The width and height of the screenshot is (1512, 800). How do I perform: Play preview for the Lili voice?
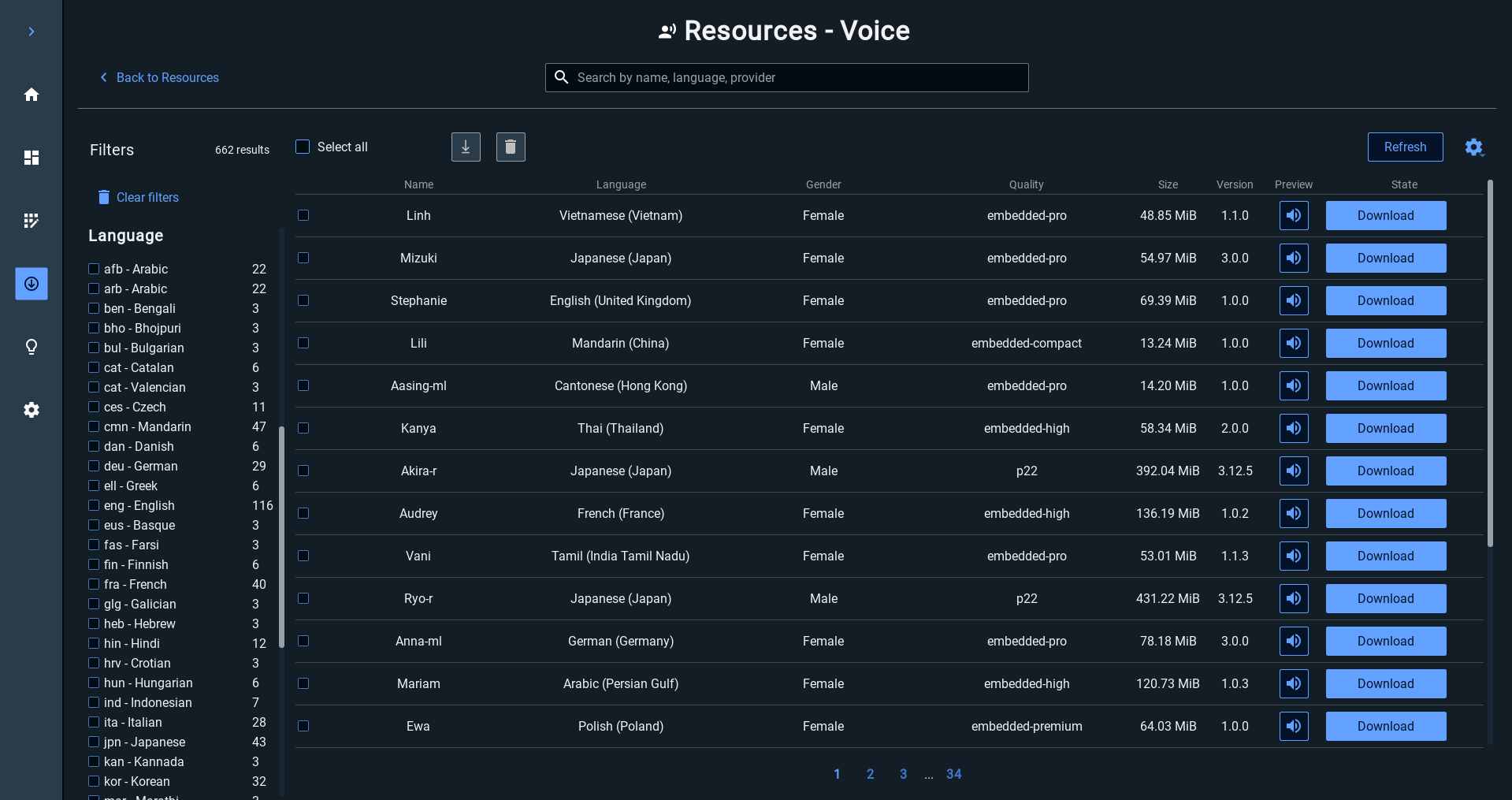click(x=1294, y=343)
